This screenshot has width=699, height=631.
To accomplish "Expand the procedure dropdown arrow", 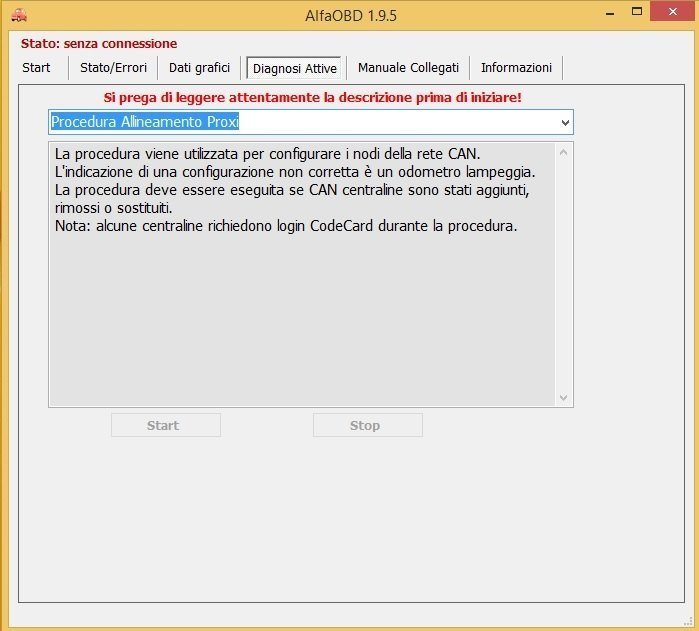I will pos(565,122).
